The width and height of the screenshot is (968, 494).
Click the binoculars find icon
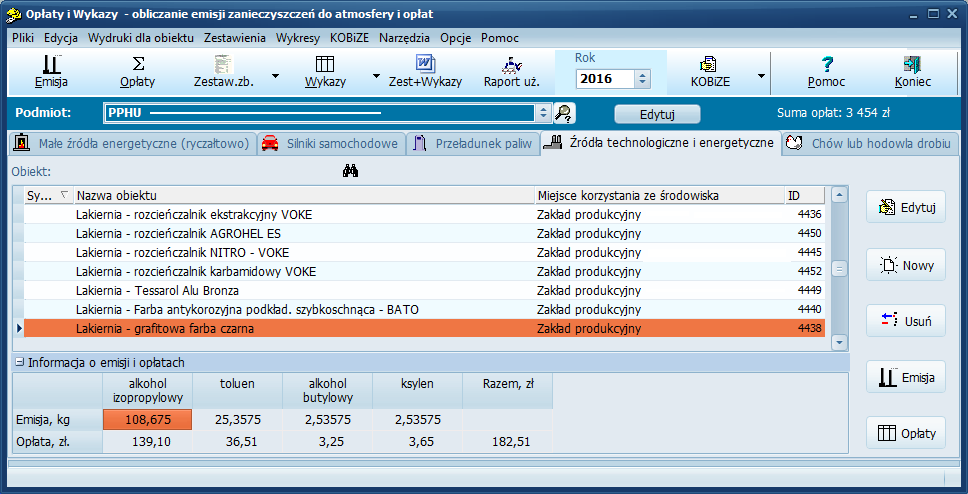point(351,172)
